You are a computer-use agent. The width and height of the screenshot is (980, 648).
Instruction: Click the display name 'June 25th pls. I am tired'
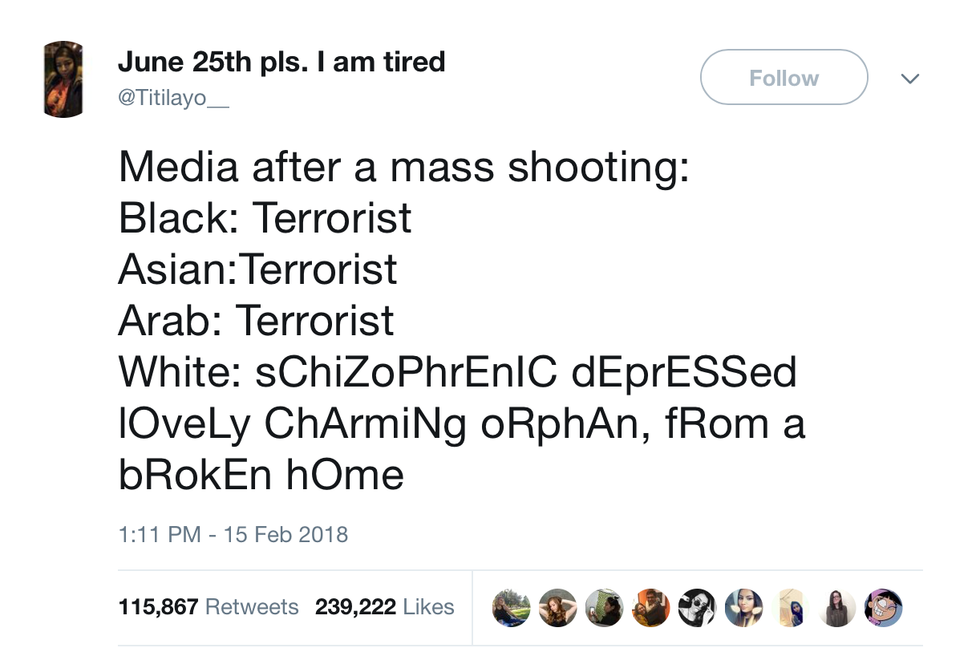(x=281, y=62)
